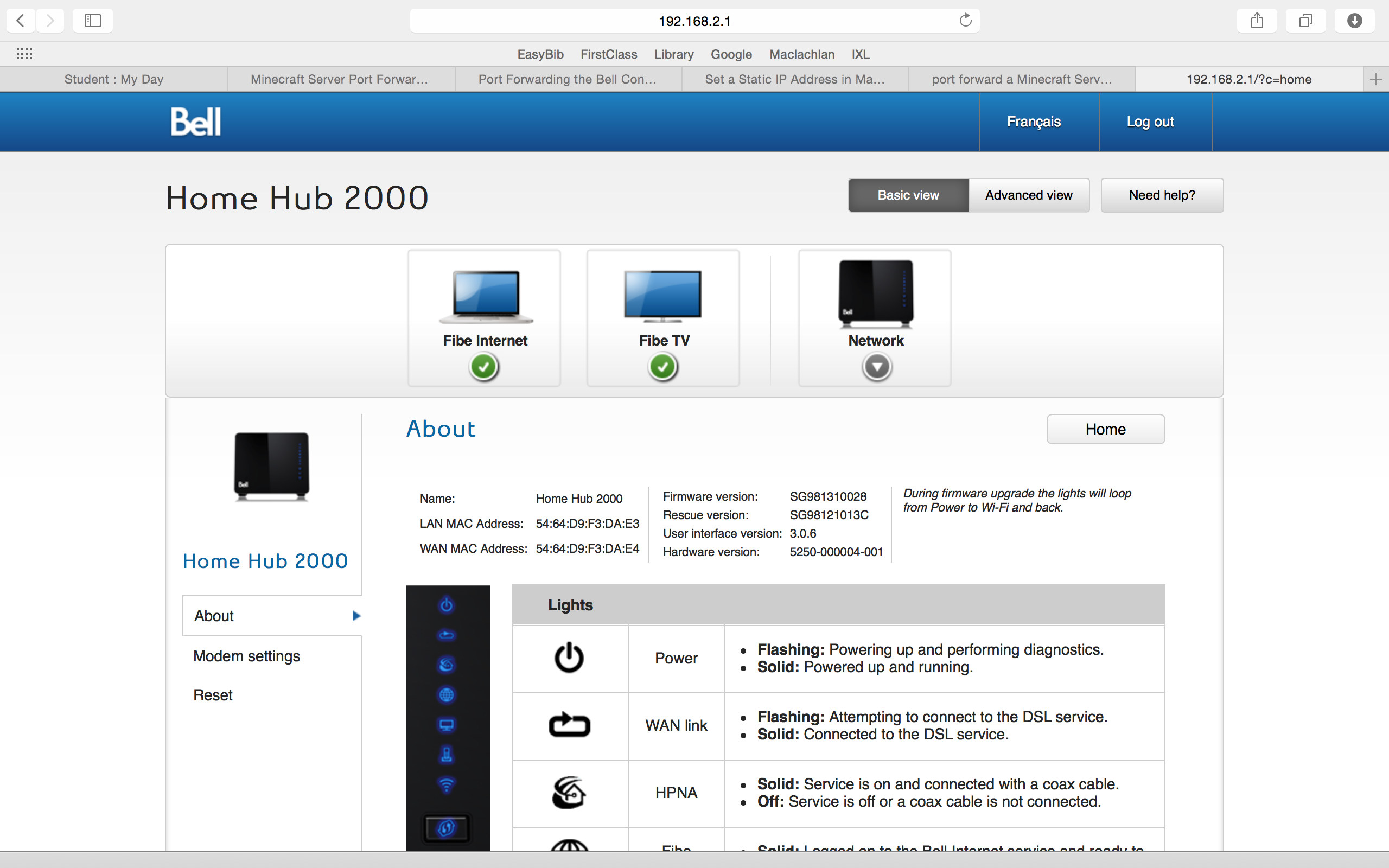Click the WAN light on modem panel image
Viewport: 1389px width, 868px height.
click(447, 635)
